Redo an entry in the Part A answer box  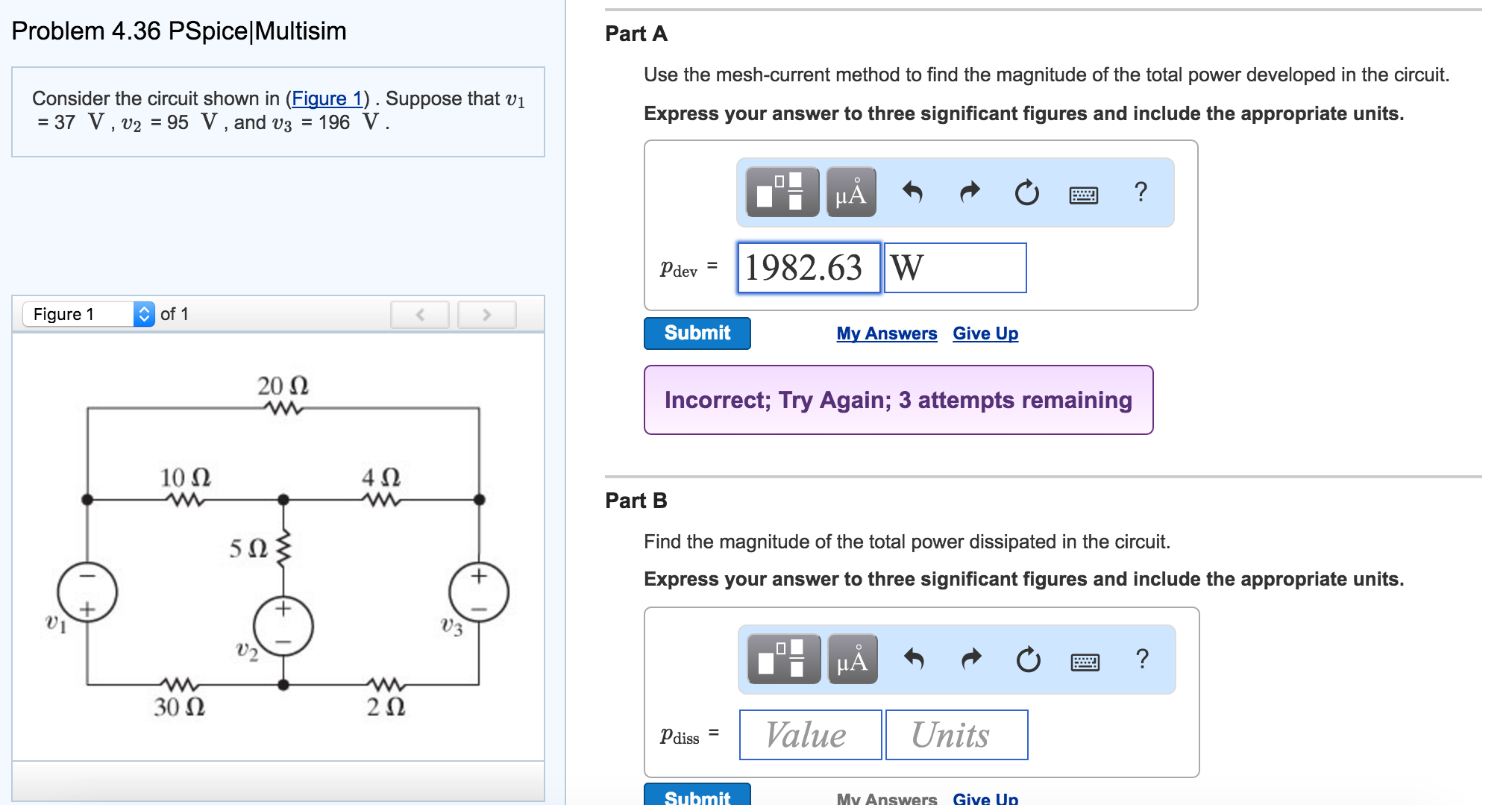(x=969, y=192)
